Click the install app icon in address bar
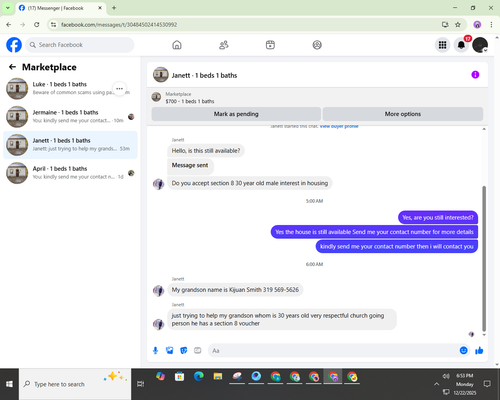The image size is (500, 400). (x=445, y=25)
